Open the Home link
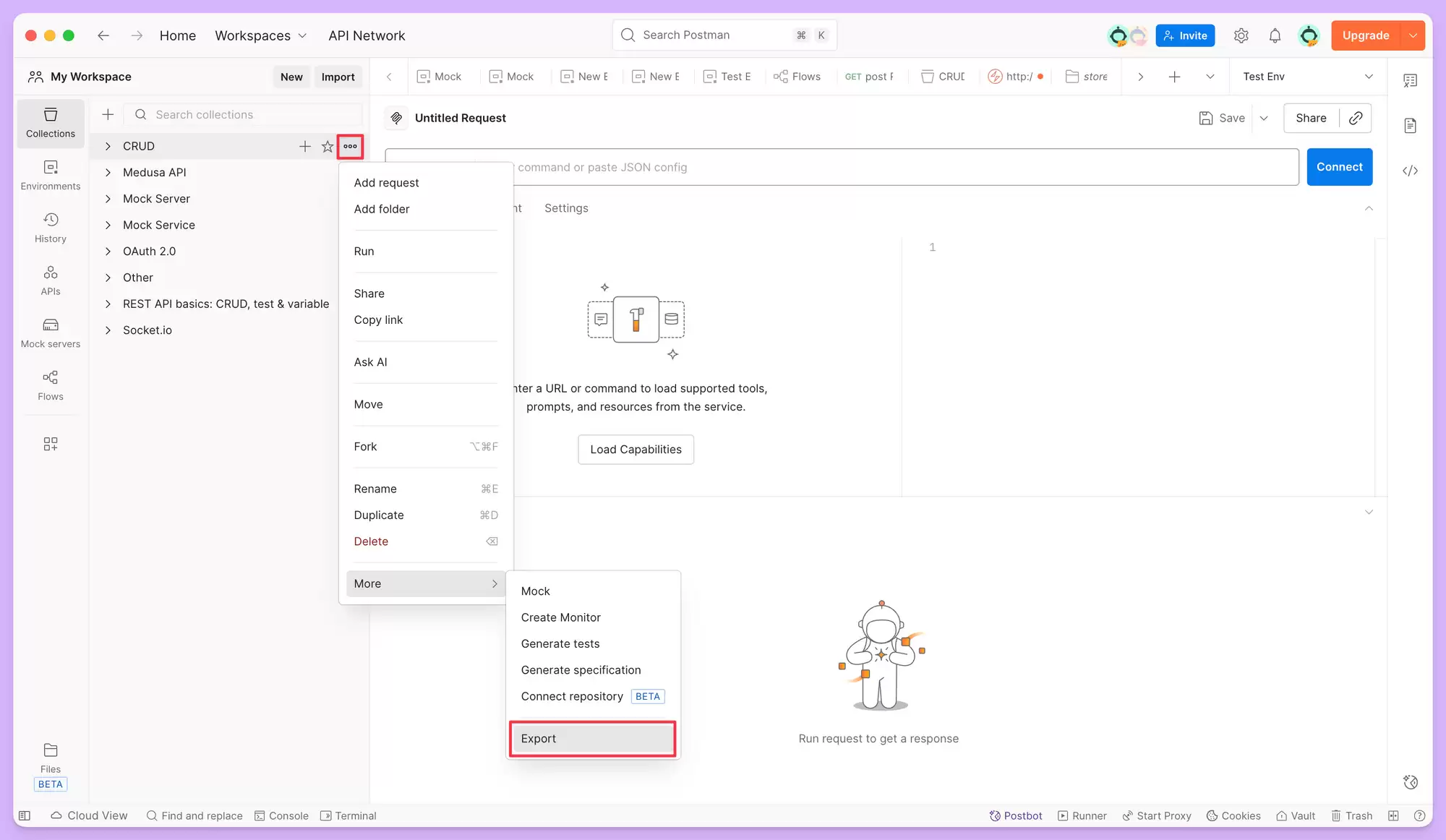 (x=178, y=35)
